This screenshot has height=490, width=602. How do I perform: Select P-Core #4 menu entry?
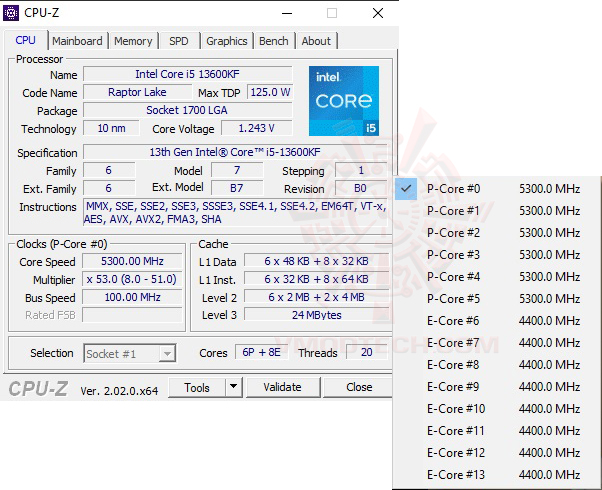coord(498,276)
